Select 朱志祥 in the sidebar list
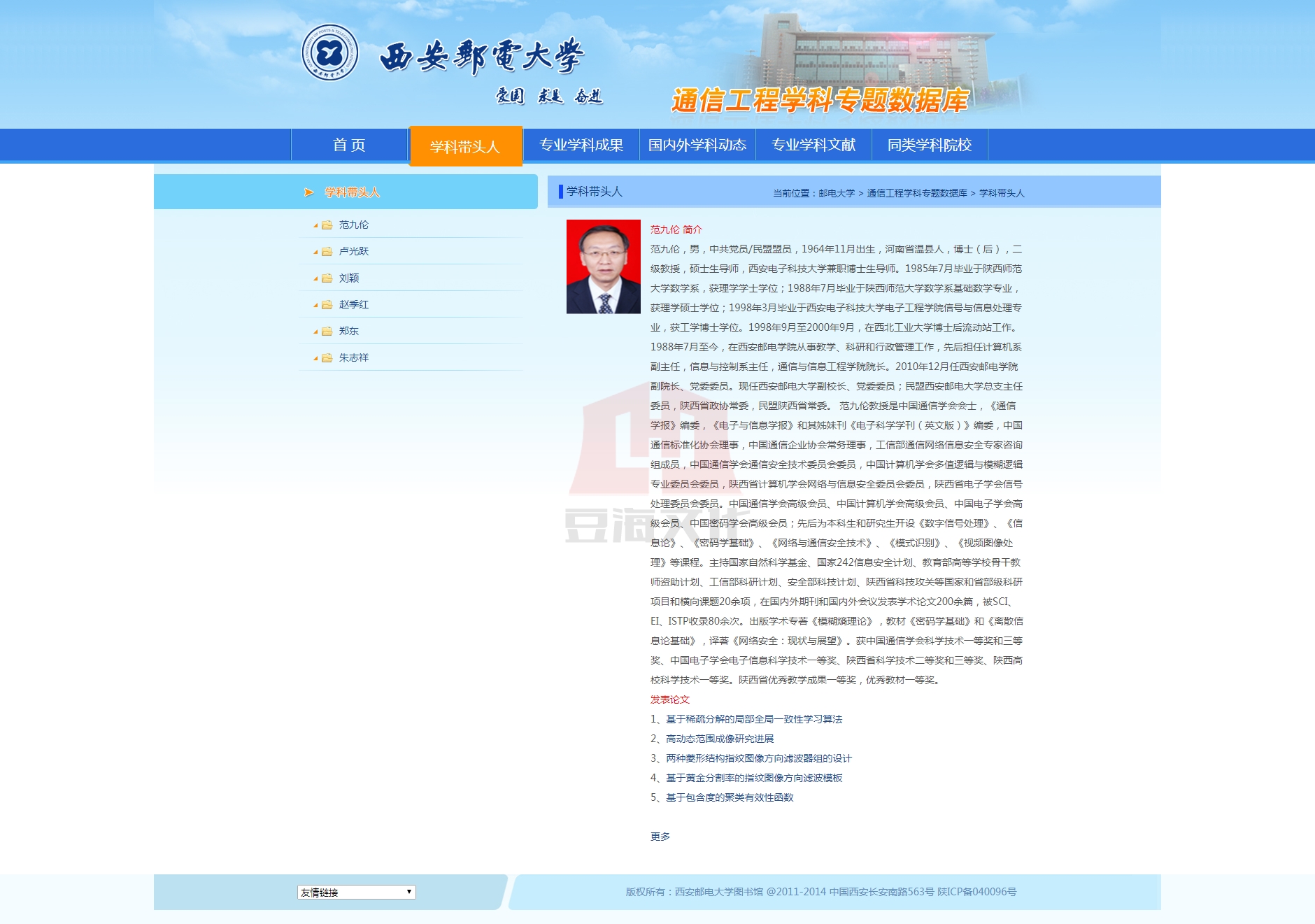The width and height of the screenshot is (1315, 924). click(354, 358)
